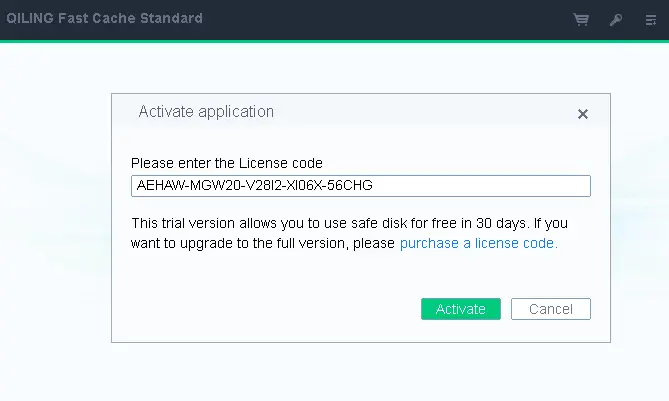Open the "purchase a license code" link

coord(478,243)
